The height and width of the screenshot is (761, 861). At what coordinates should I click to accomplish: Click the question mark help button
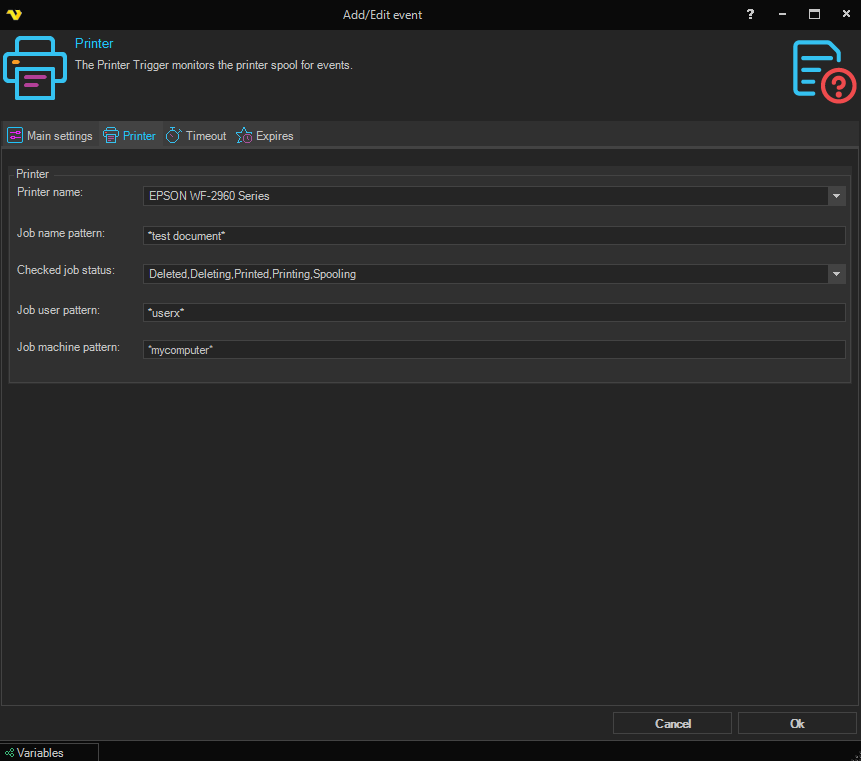pyautogui.click(x=750, y=15)
